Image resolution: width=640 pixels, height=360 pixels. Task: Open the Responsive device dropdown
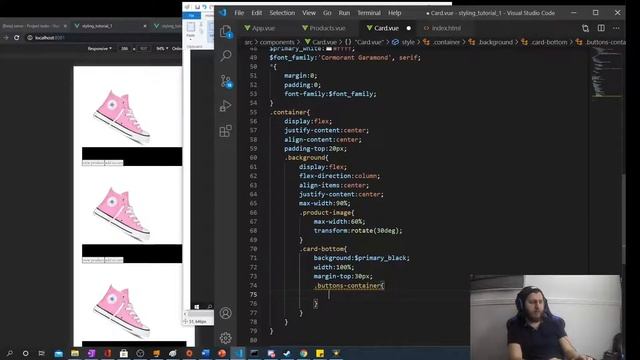(x=100, y=49)
